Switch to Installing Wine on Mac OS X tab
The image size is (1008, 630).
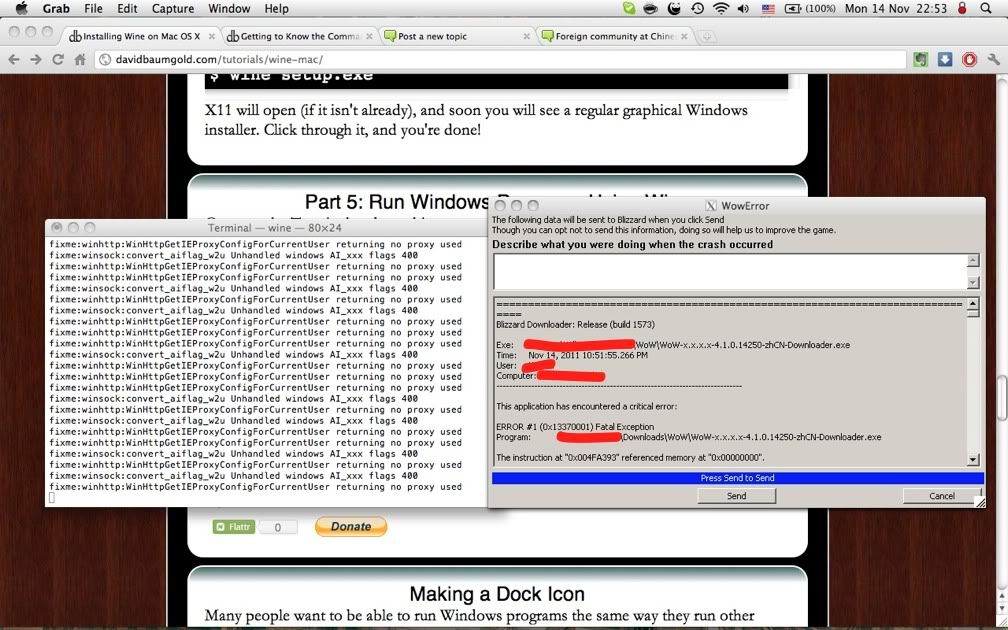pos(141,36)
